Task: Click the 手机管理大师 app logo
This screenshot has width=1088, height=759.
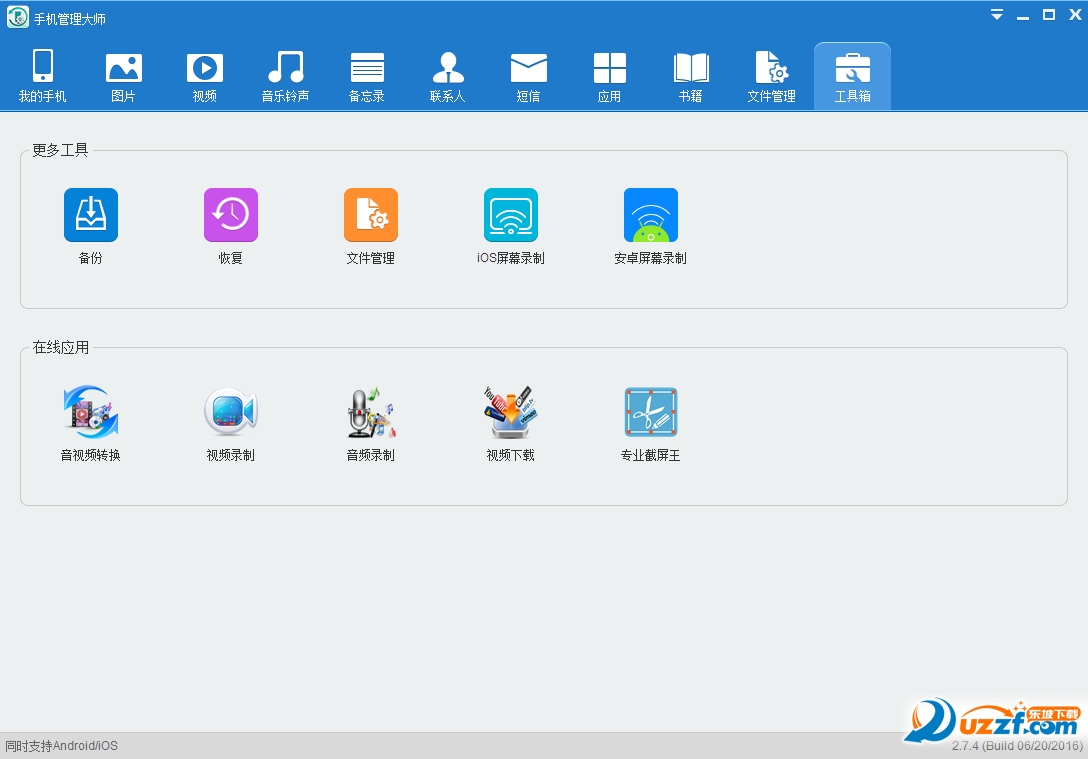Action: (x=17, y=17)
